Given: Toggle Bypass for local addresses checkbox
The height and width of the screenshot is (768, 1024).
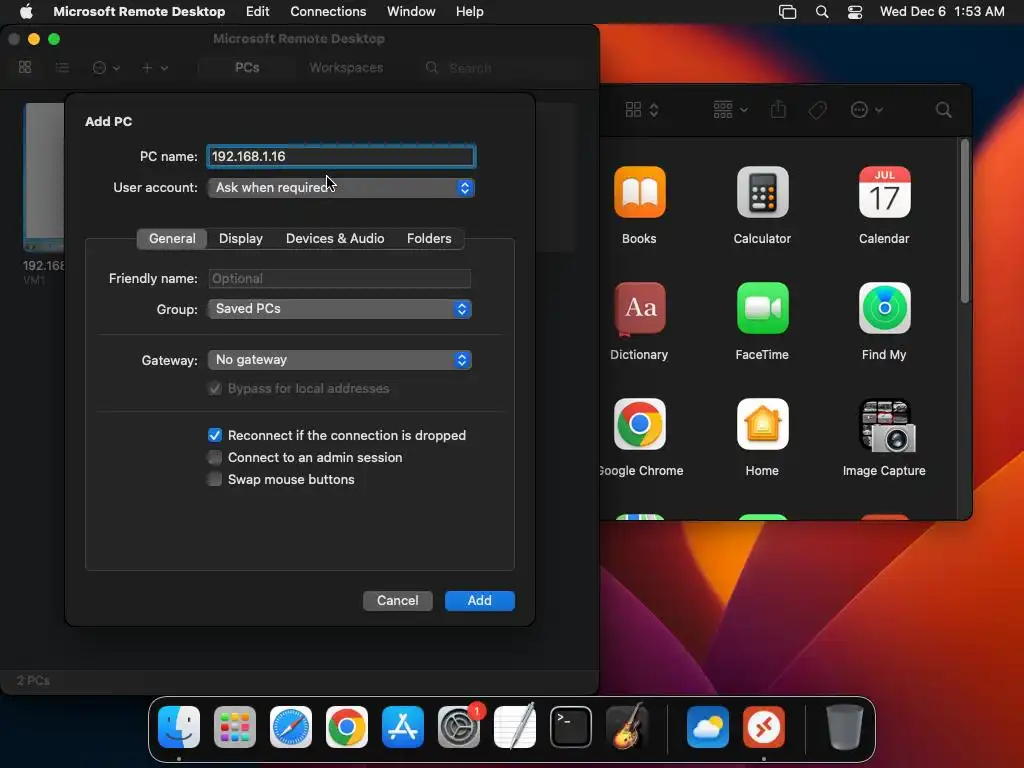Looking at the screenshot, I should tap(215, 389).
